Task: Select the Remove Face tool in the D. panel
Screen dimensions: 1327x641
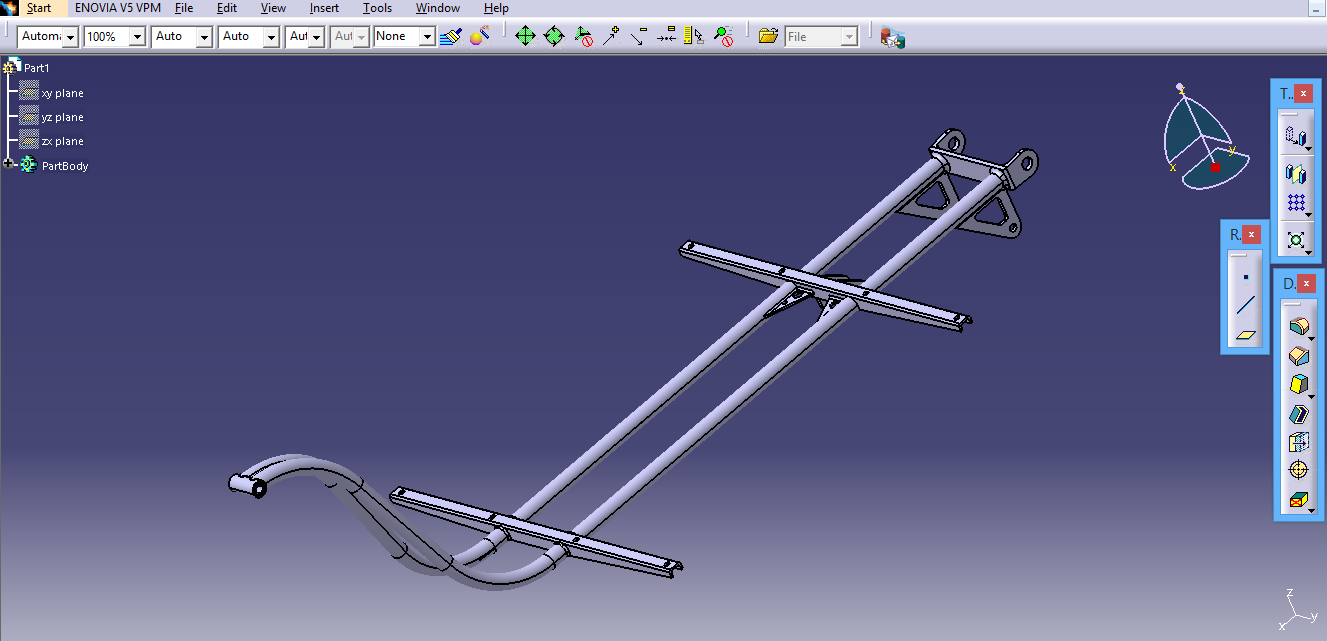Action: tap(1298, 500)
